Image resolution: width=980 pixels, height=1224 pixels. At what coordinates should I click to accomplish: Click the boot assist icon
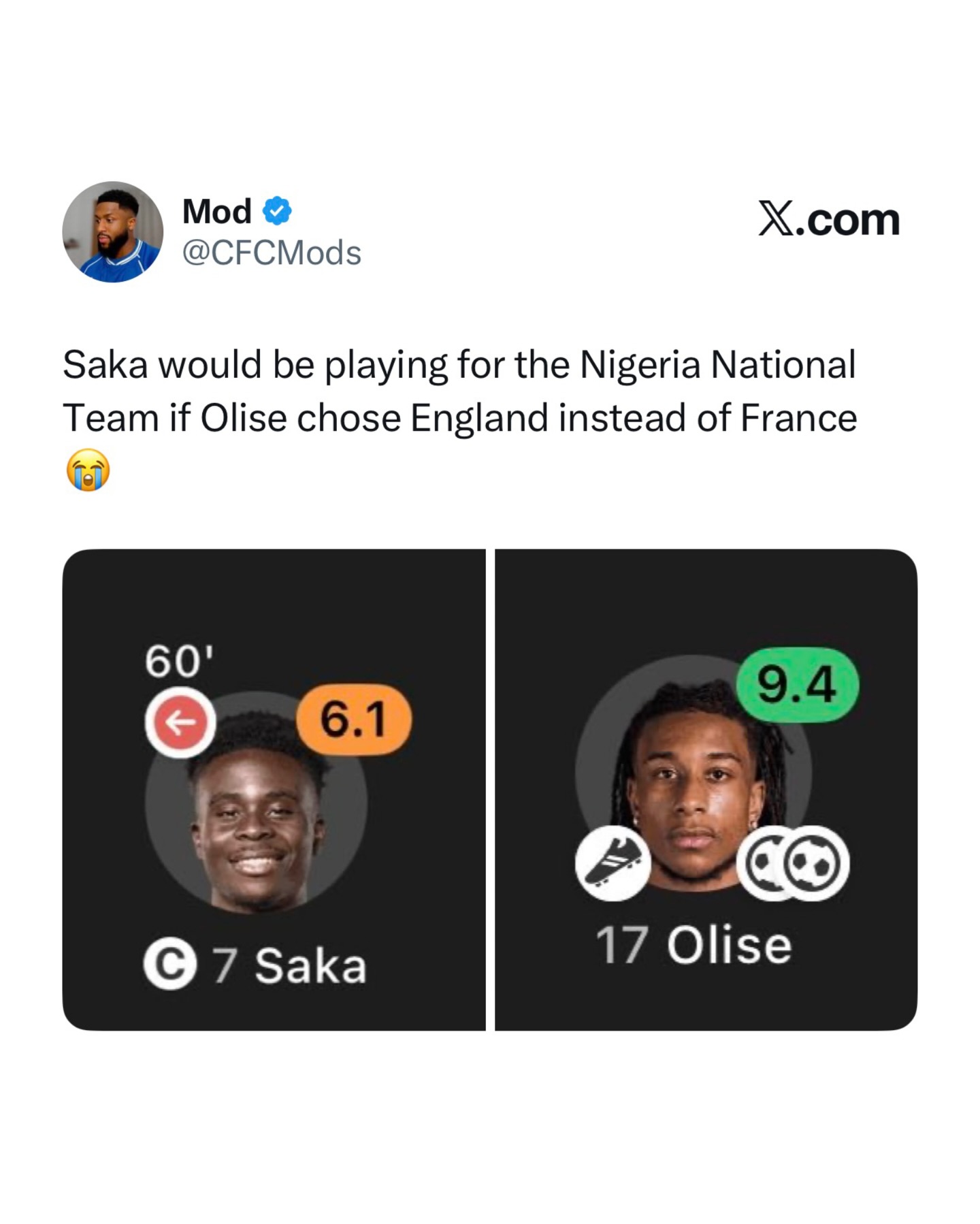click(x=612, y=863)
